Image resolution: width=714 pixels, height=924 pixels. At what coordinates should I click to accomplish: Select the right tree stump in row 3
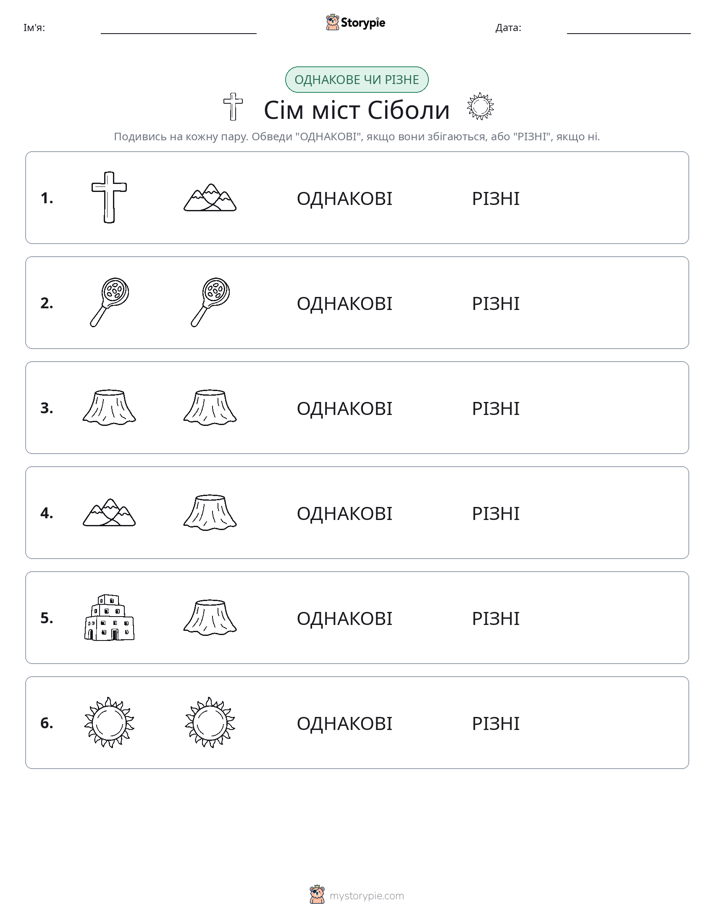(x=210, y=407)
